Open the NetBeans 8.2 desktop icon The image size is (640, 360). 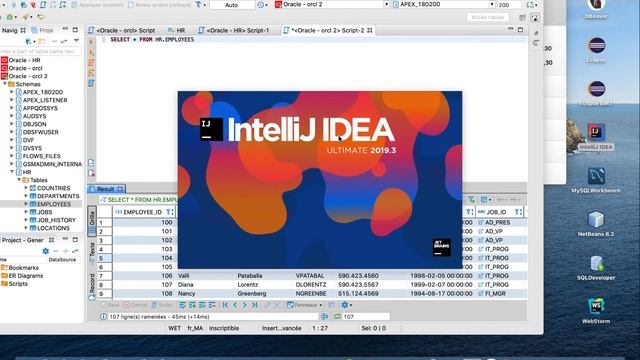(x=596, y=220)
